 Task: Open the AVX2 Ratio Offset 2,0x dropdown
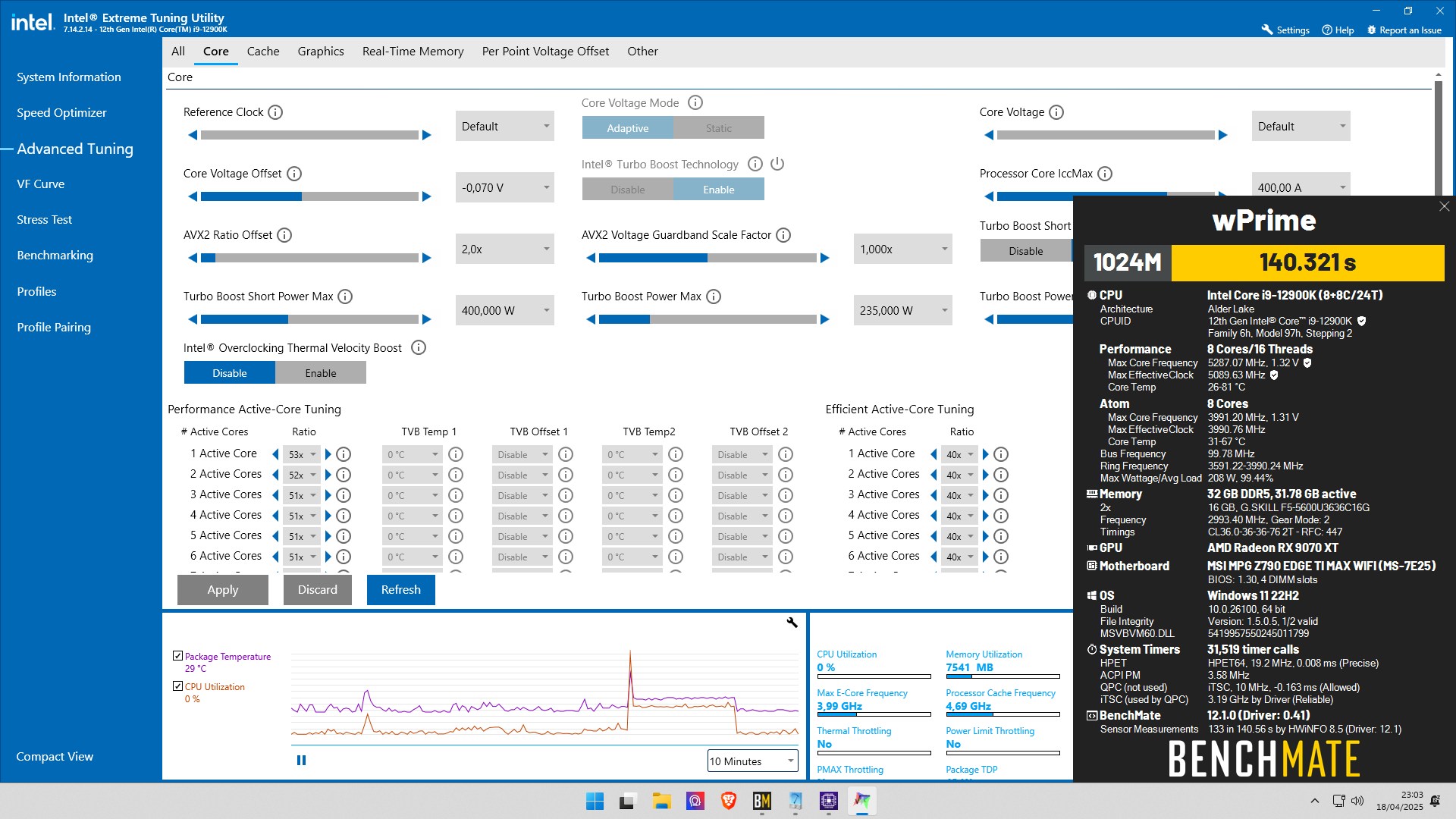(x=505, y=249)
